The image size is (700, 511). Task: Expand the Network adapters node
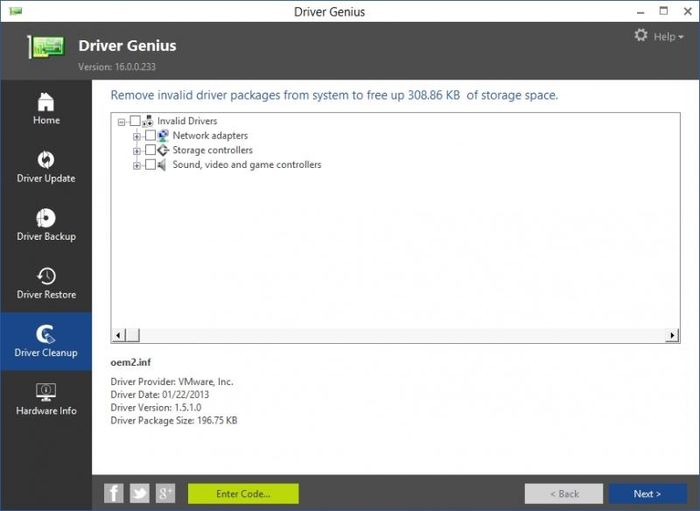coord(137,137)
